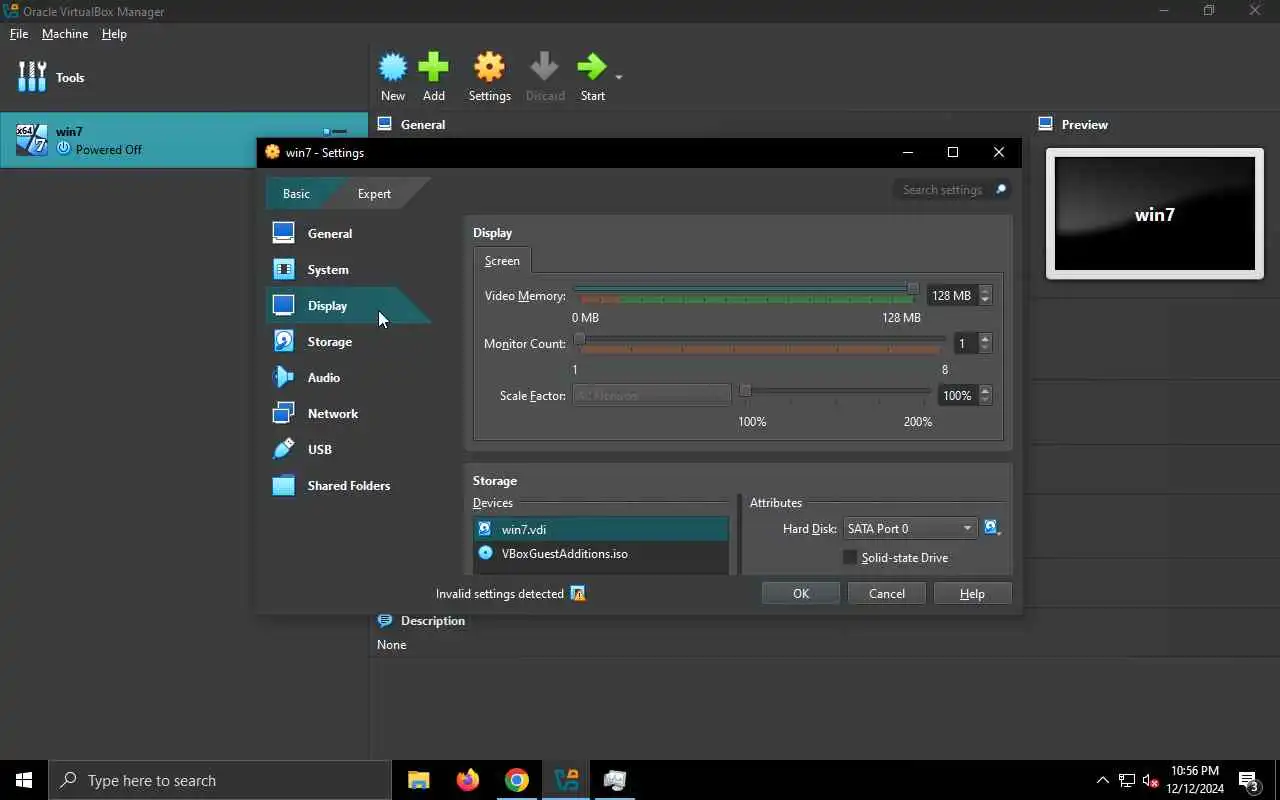Show hidden system tray icons

[1102, 780]
